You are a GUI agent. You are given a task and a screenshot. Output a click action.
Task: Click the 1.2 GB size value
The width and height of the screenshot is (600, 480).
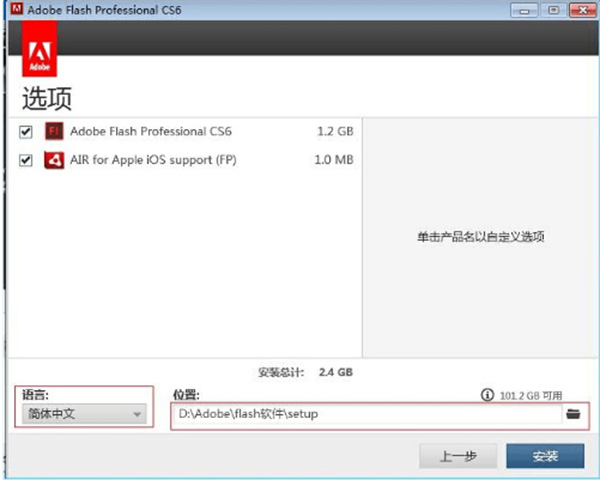335,131
